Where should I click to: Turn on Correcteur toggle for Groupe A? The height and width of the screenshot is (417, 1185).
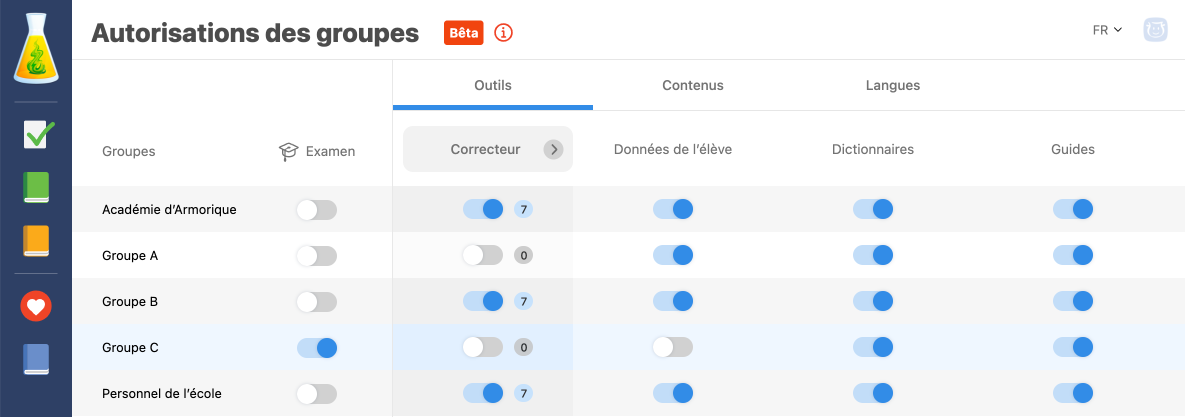coord(482,256)
